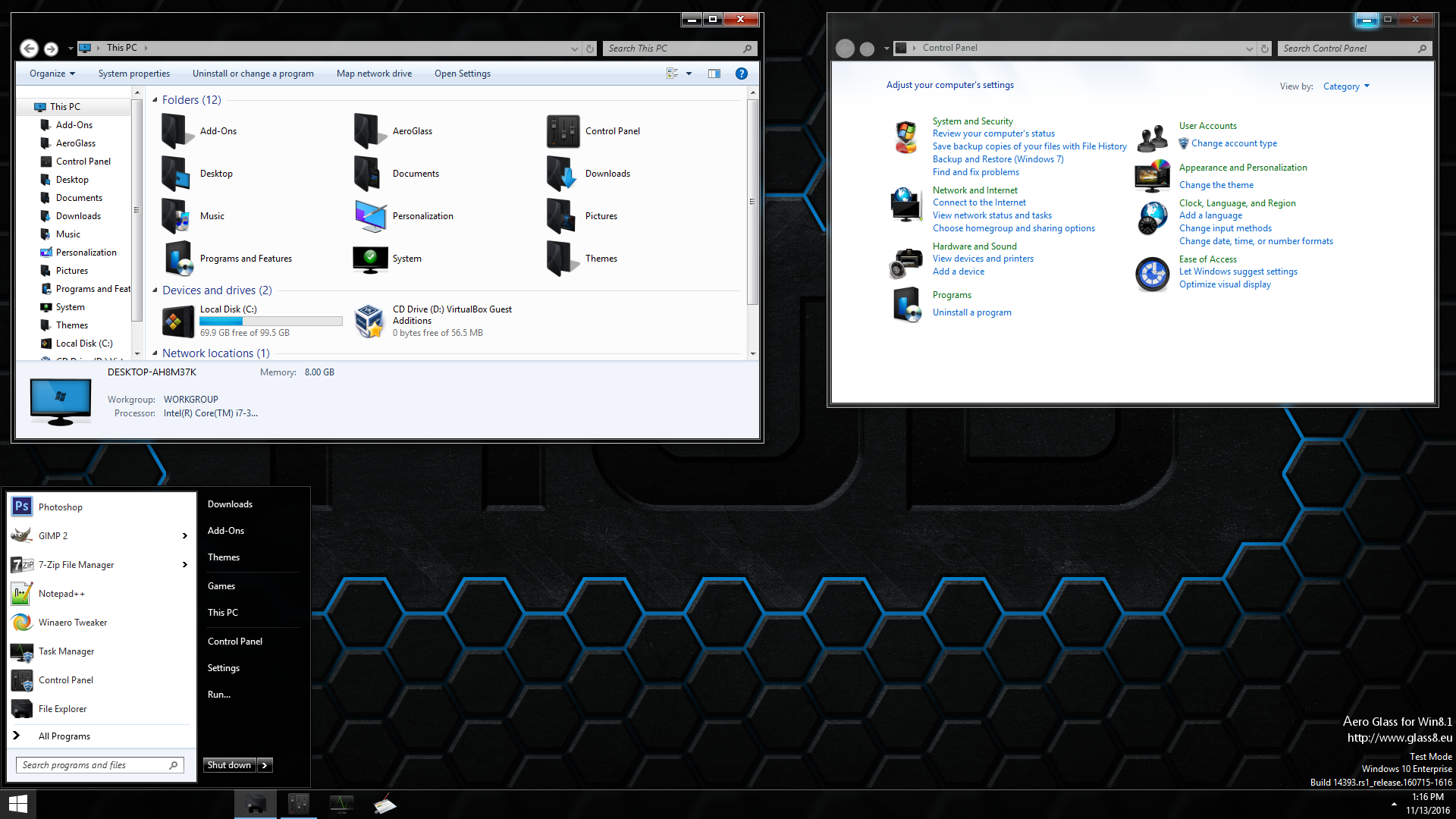1456x819 pixels.
Task: Click Optimize visual display link
Action: pyautogui.click(x=1225, y=284)
